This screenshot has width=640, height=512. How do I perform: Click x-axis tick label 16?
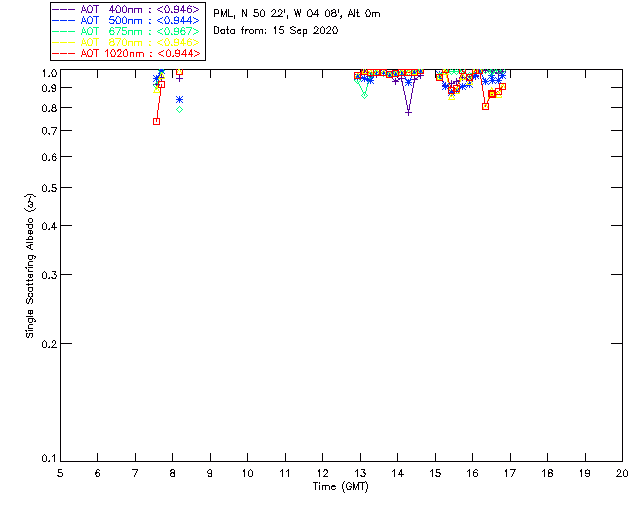click(x=473, y=473)
